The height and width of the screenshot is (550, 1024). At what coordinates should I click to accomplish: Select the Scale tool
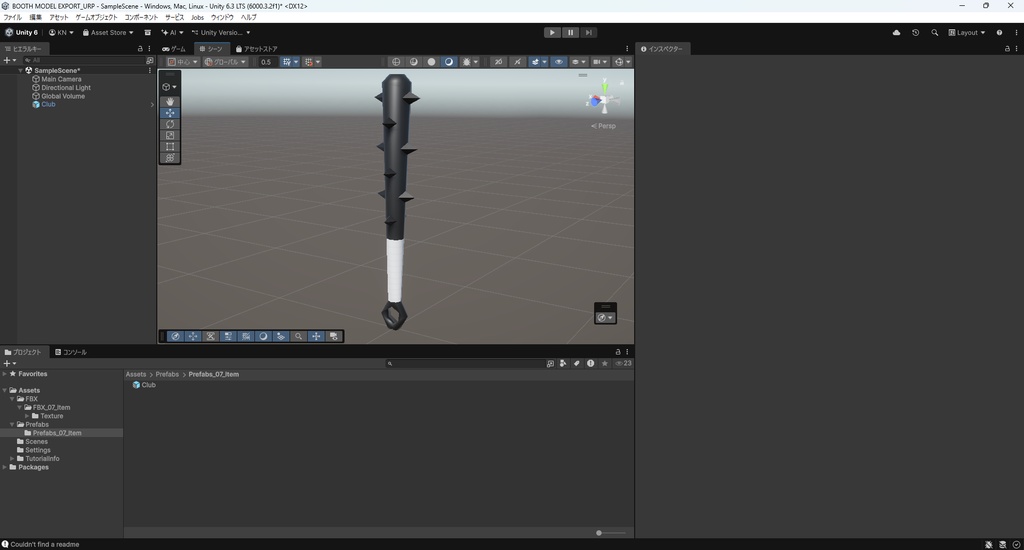point(170,135)
